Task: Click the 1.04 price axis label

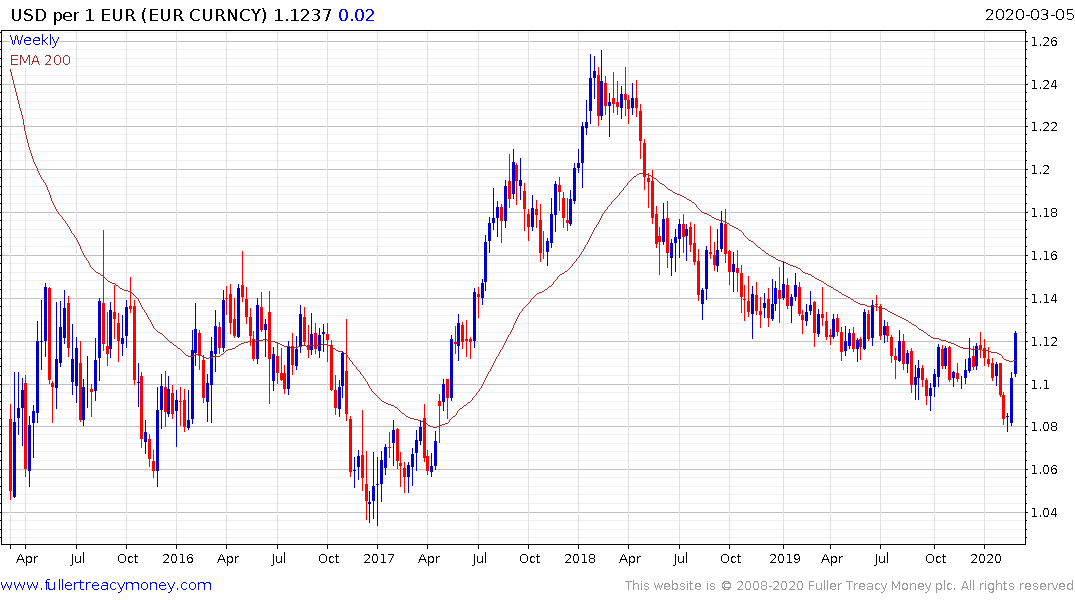Action: pos(1044,513)
